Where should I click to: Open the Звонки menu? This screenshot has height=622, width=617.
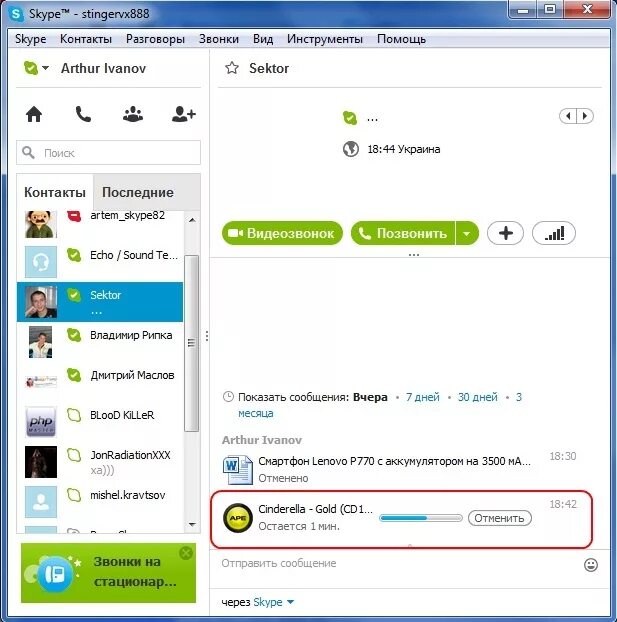tap(219, 39)
